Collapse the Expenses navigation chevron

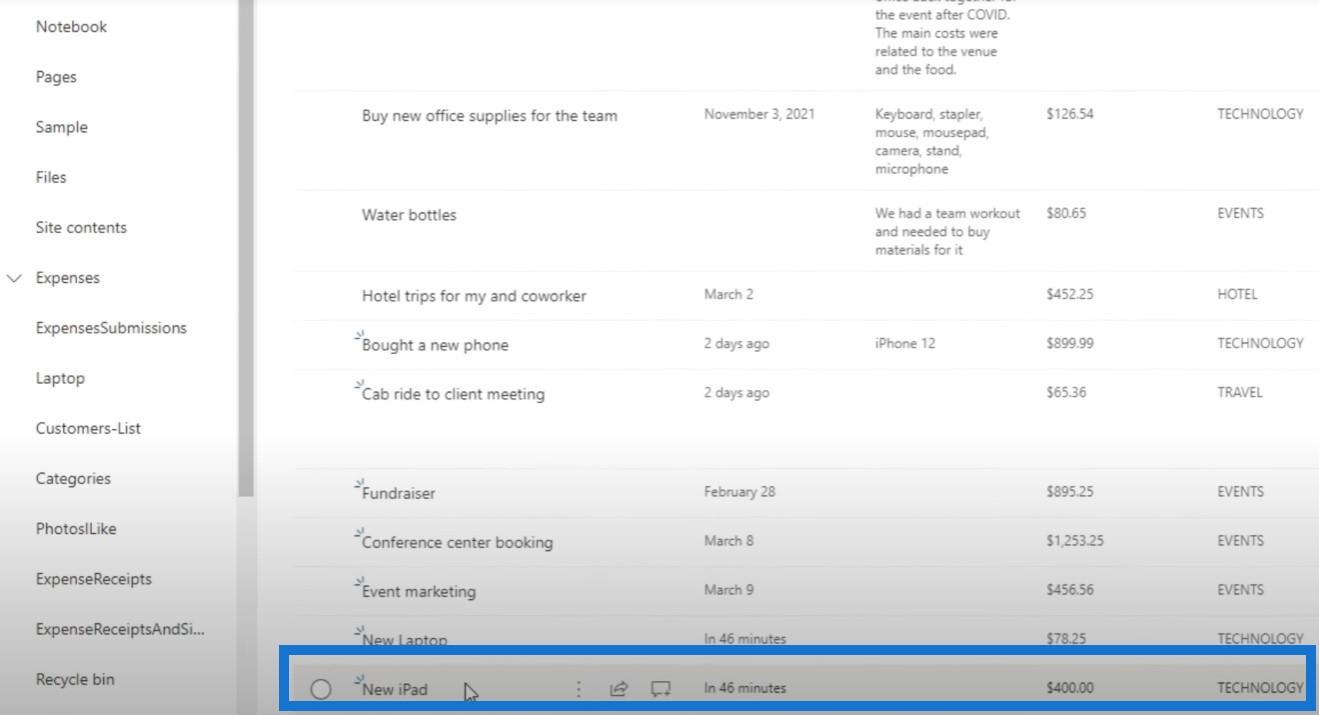14,278
